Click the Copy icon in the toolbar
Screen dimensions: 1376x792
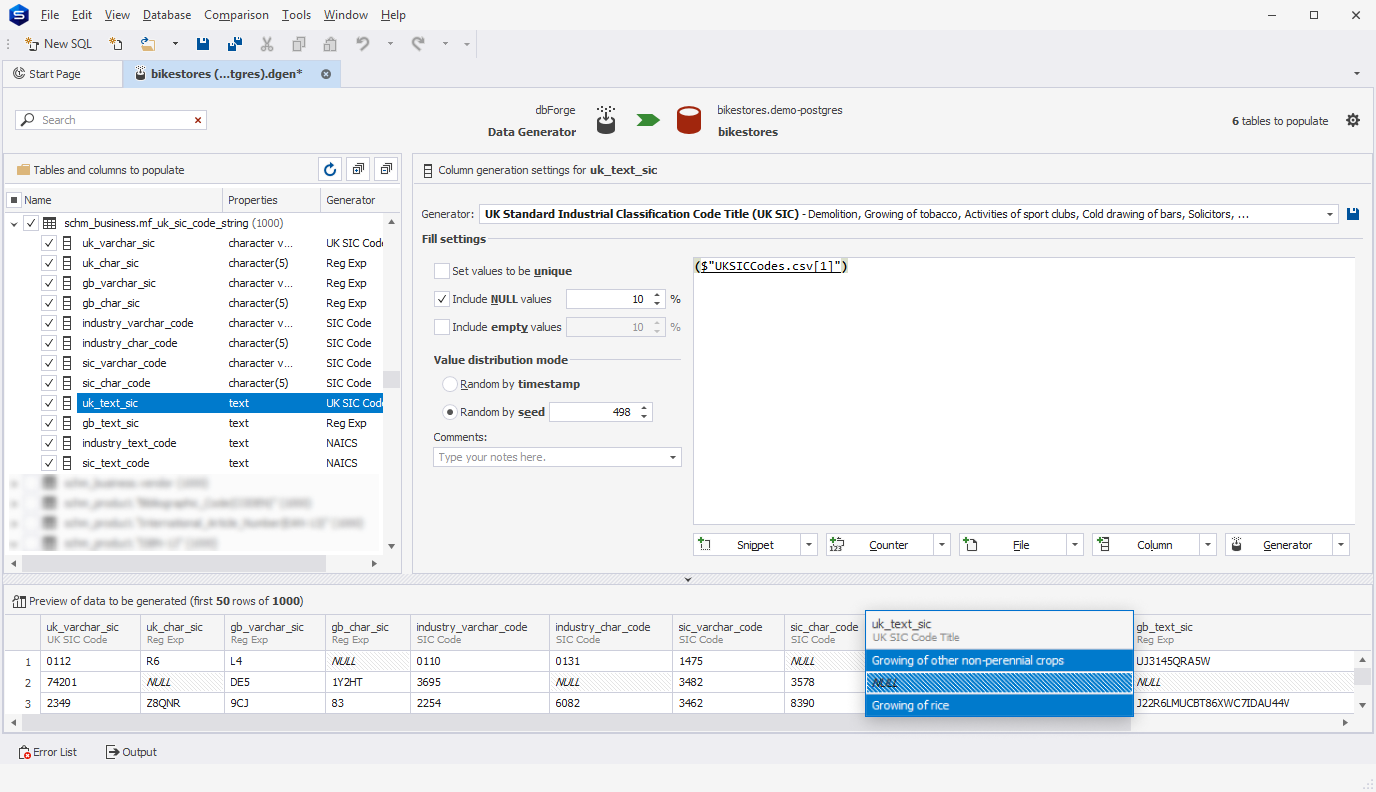[x=299, y=44]
